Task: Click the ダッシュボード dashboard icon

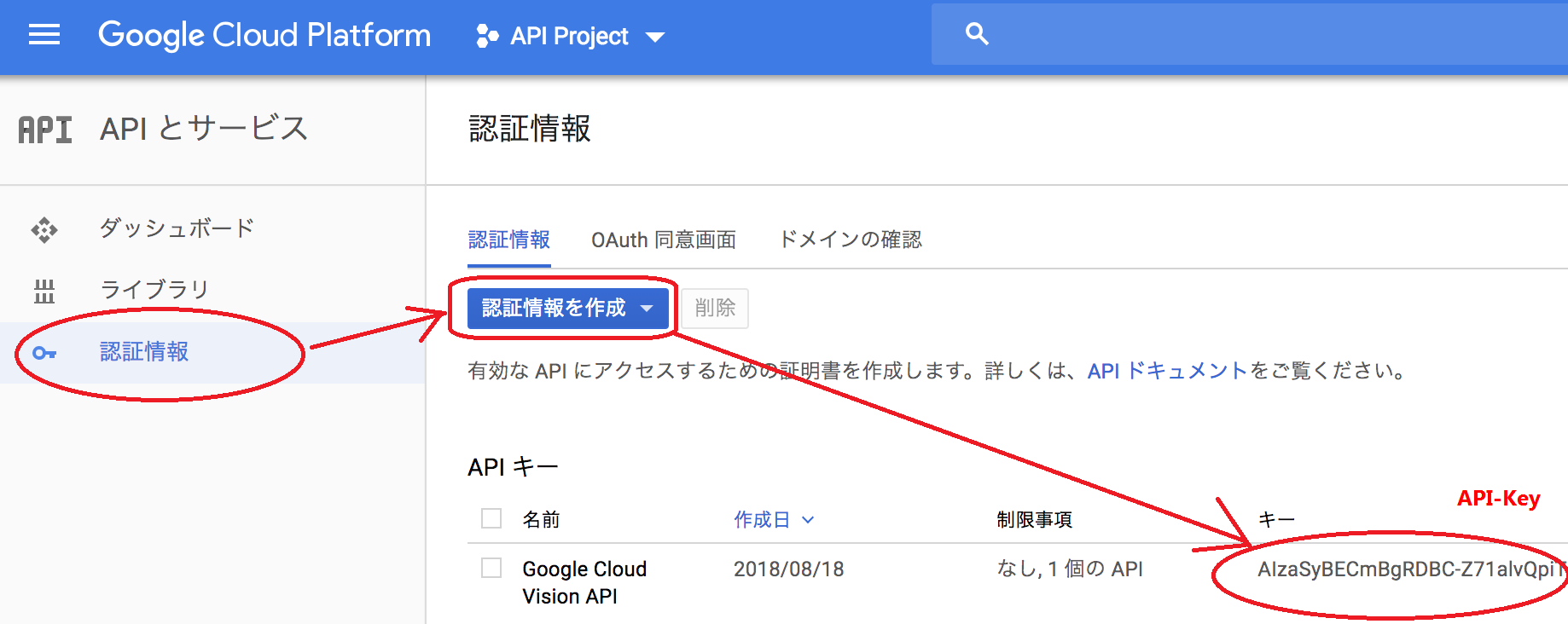Action: click(x=44, y=229)
